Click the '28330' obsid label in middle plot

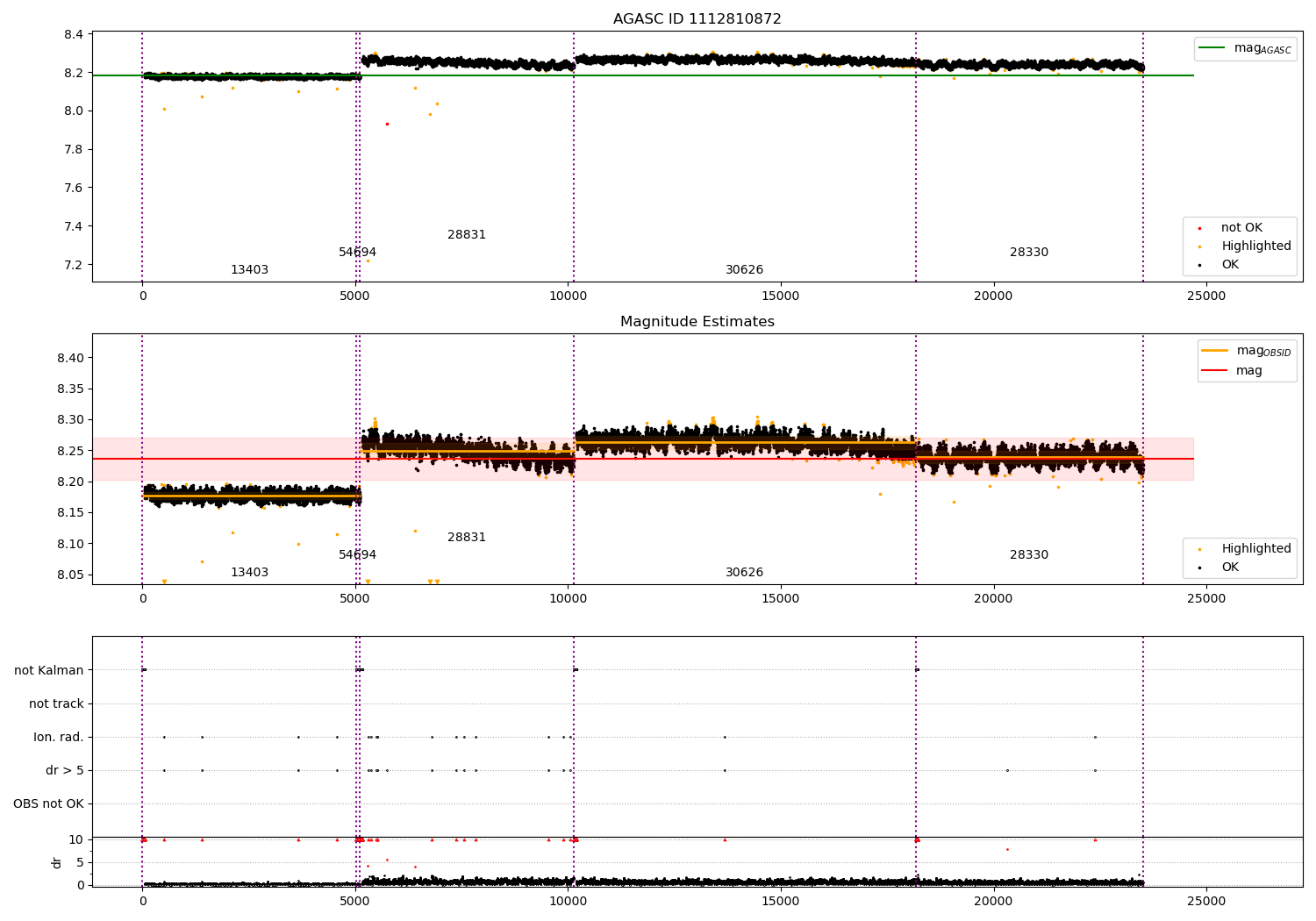[x=1029, y=555]
